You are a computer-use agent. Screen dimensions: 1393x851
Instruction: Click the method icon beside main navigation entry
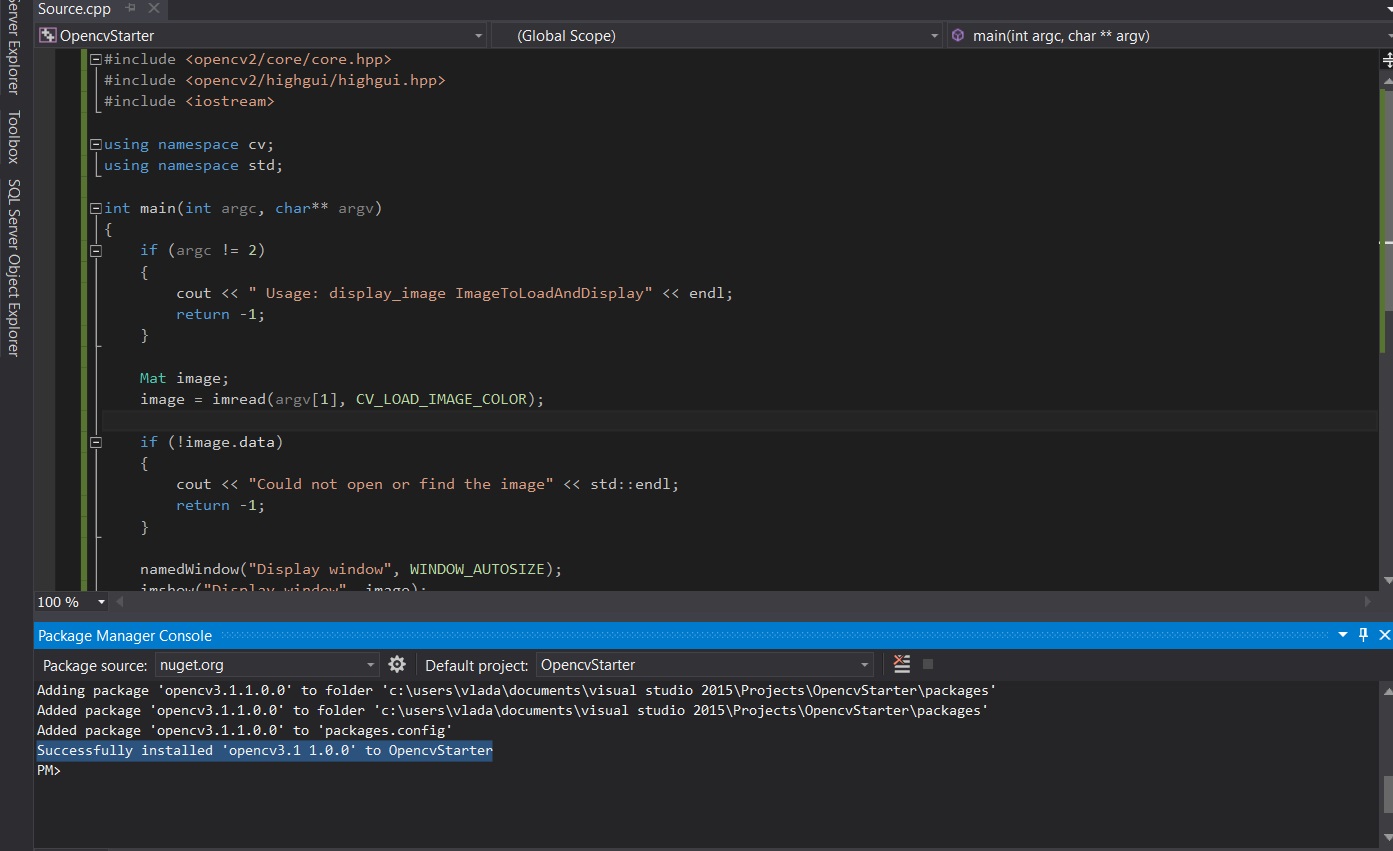pyautogui.click(x=958, y=35)
